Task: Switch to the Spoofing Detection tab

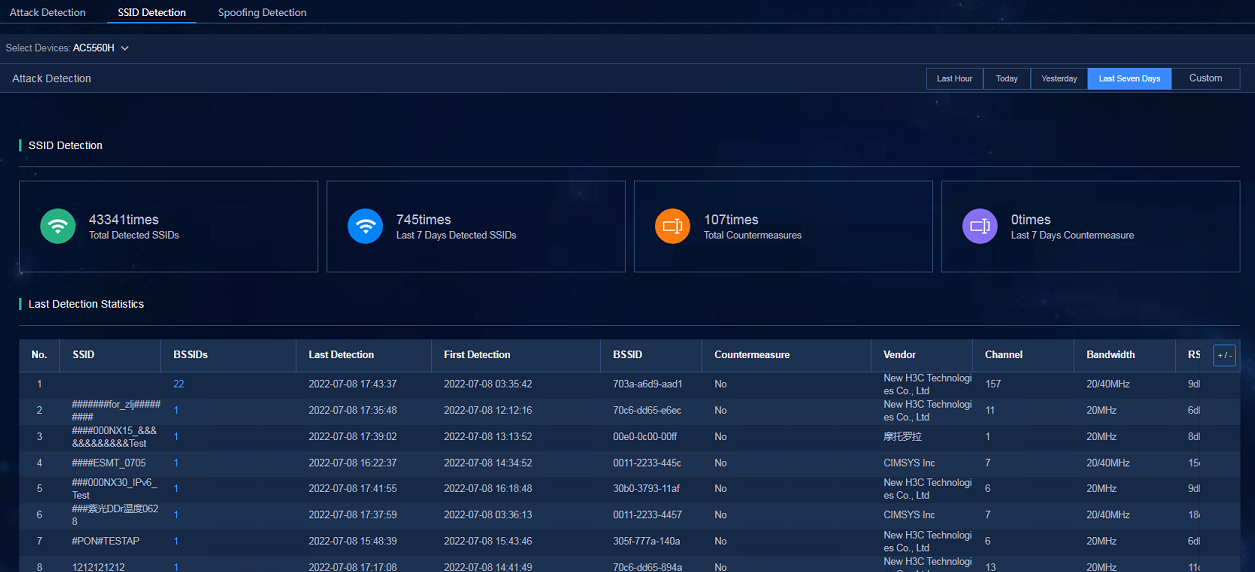Action: pyautogui.click(x=262, y=13)
